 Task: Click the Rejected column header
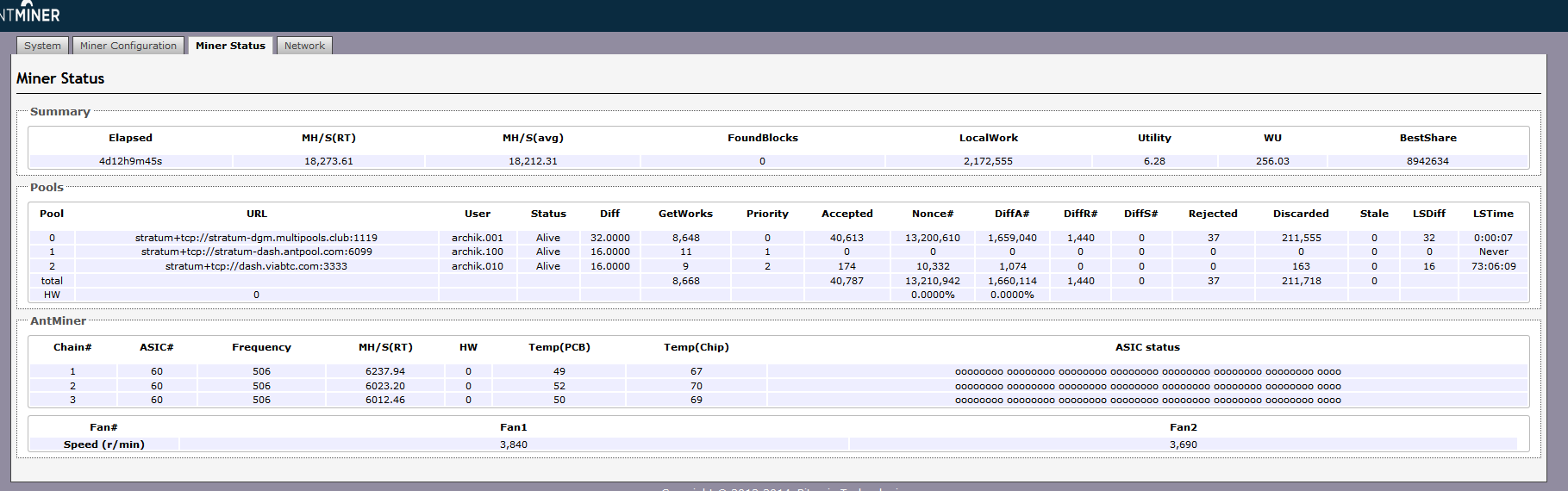tap(1213, 214)
